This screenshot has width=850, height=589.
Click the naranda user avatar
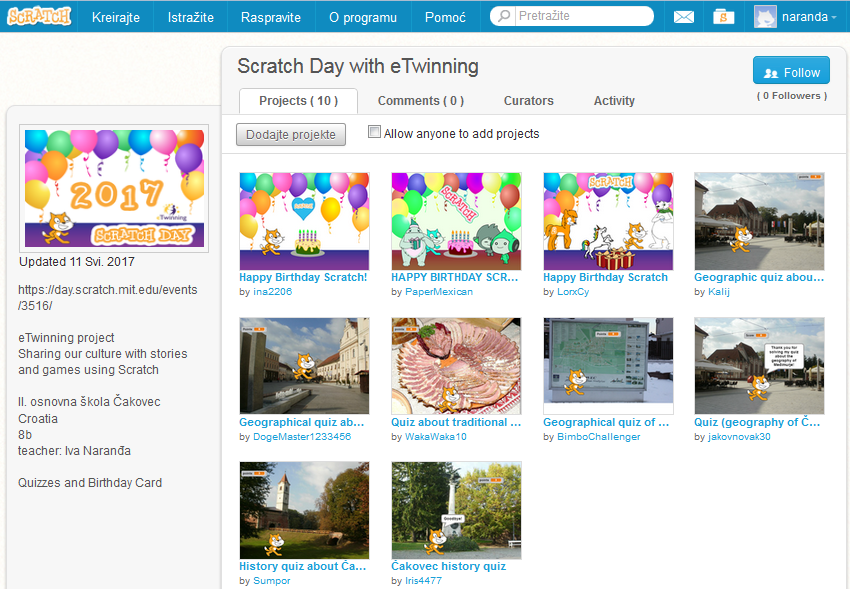765,17
